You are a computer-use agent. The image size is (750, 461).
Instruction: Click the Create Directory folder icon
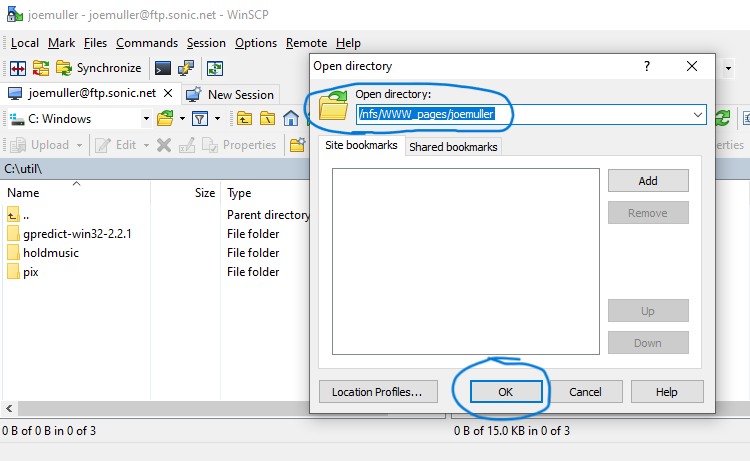click(x=297, y=145)
